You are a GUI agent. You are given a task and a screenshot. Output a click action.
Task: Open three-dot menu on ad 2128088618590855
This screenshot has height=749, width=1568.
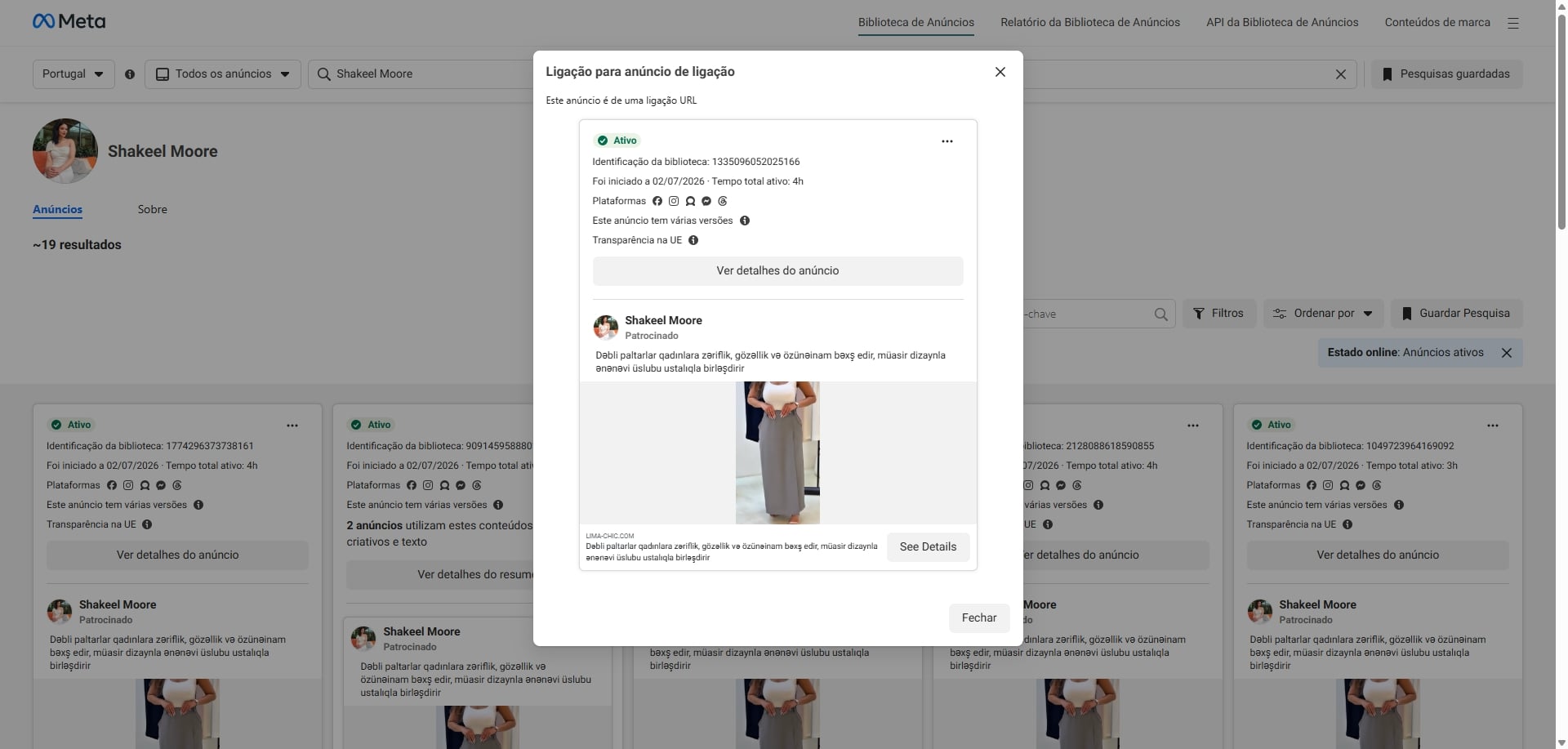pos(1193,426)
